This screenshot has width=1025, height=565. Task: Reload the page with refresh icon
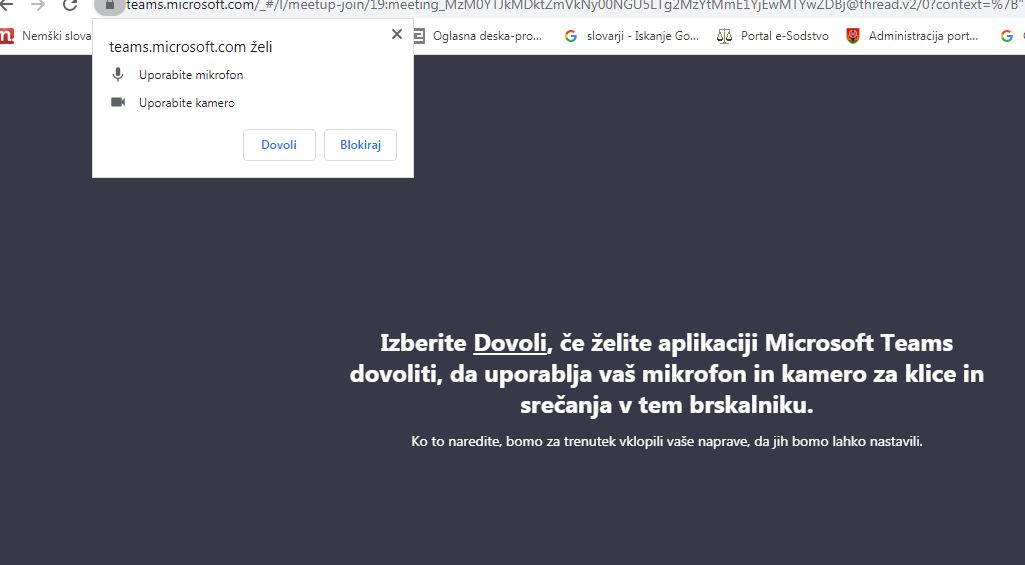[x=70, y=5]
